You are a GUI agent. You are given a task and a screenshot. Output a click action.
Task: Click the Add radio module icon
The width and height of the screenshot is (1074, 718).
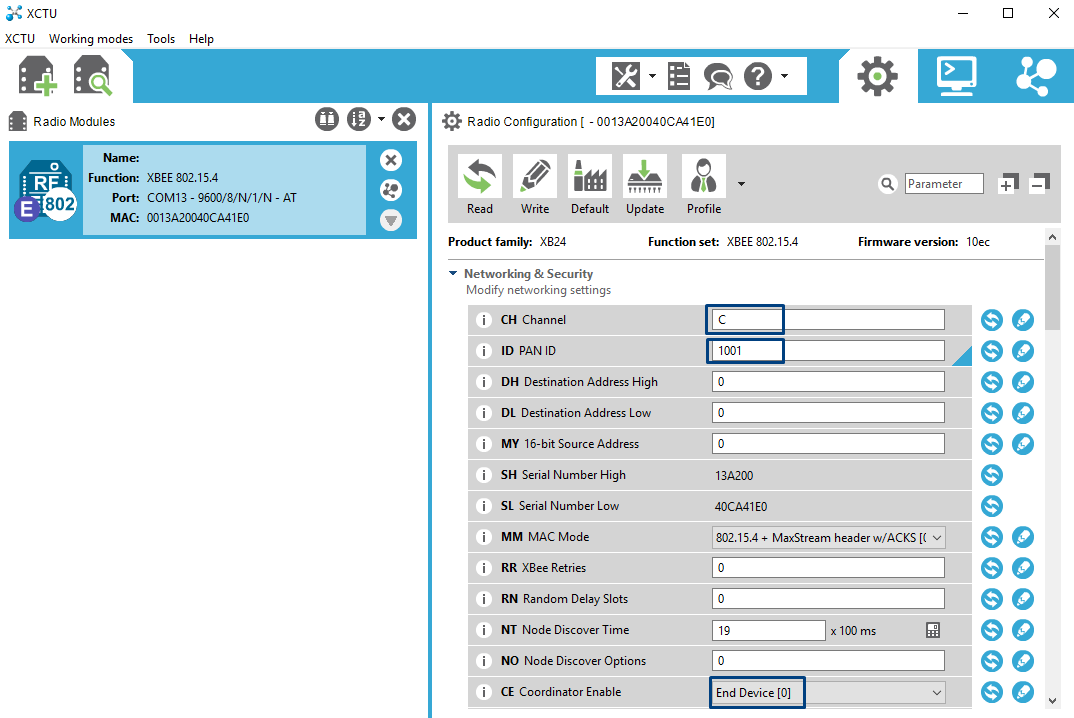(x=37, y=76)
